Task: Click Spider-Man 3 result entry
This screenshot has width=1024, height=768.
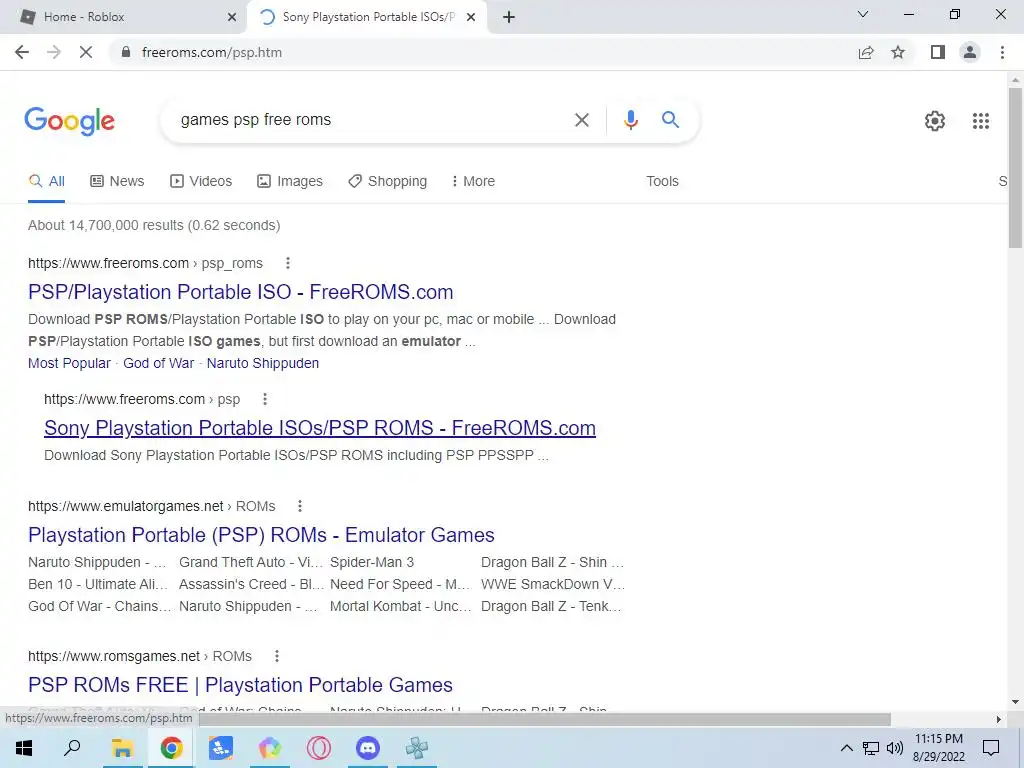Action: pyautogui.click(x=372, y=562)
